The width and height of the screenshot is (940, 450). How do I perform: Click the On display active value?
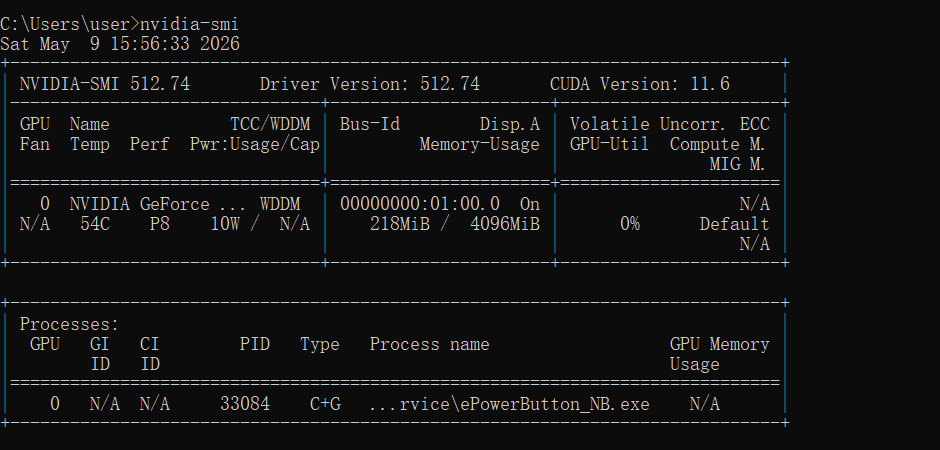click(529, 204)
